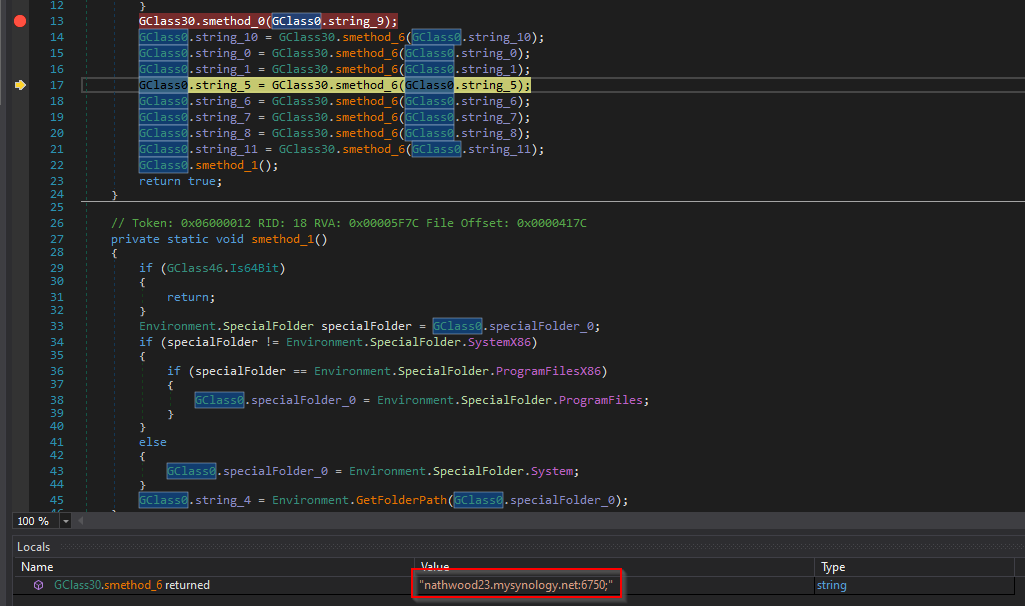This screenshot has height=606, width=1025.
Task: Click the "string" type cell in Locals
Action: [x=832, y=585]
